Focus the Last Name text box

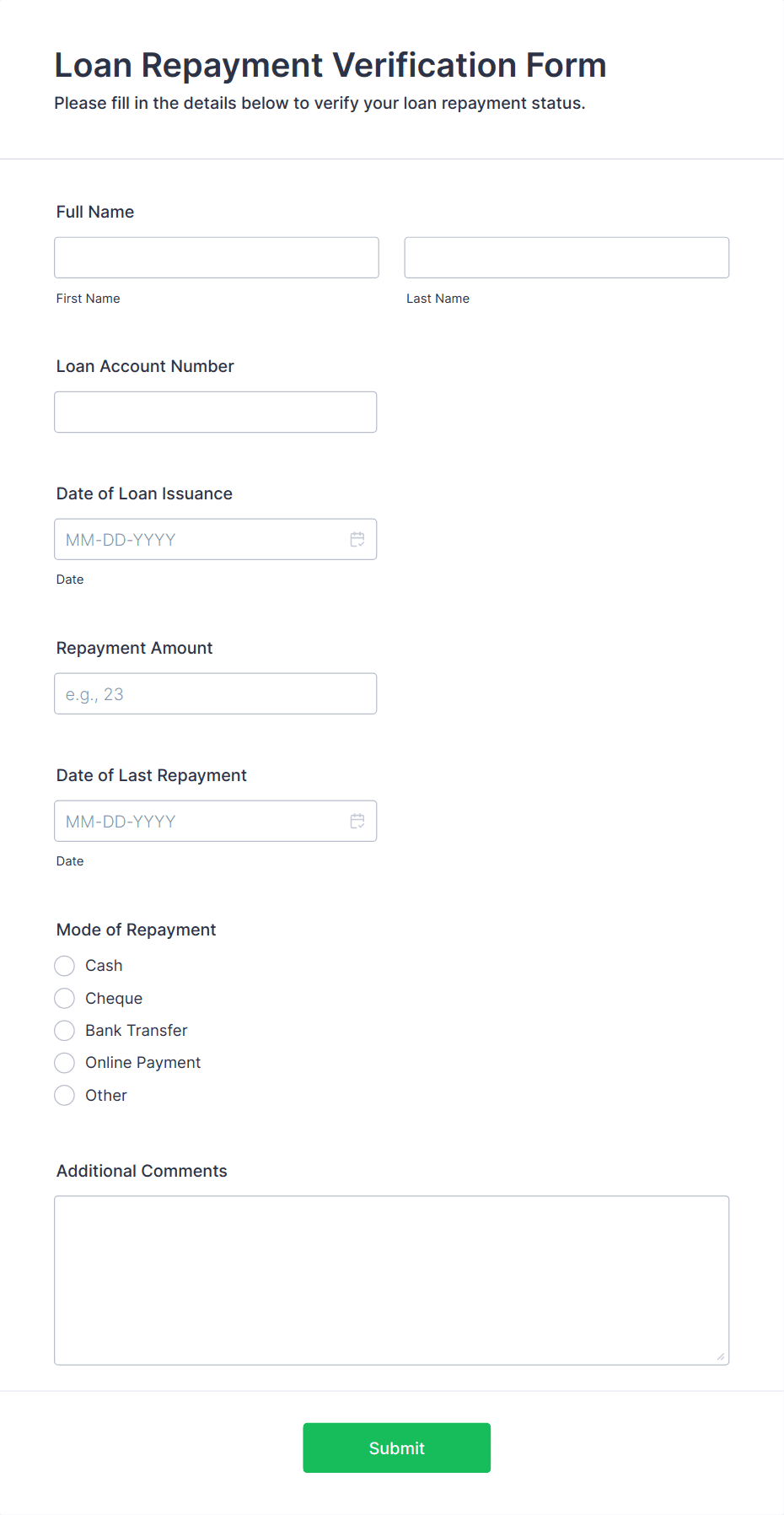click(x=567, y=257)
